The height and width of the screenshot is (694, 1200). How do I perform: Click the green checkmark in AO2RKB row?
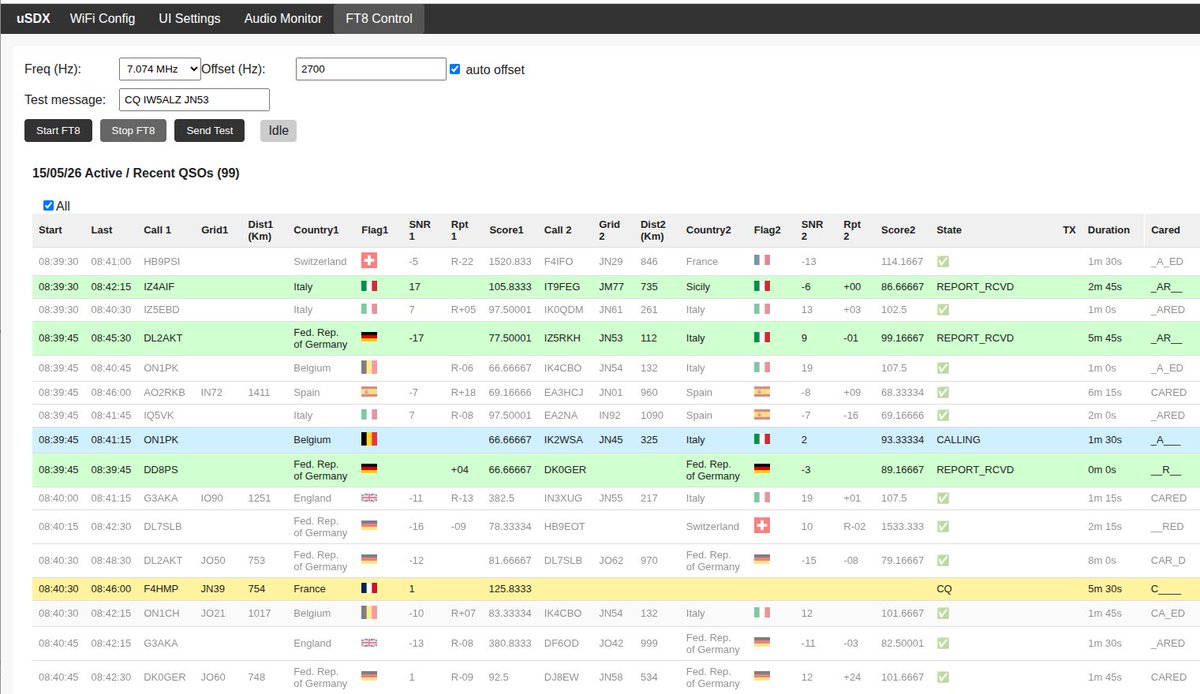pyautogui.click(x=942, y=392)
